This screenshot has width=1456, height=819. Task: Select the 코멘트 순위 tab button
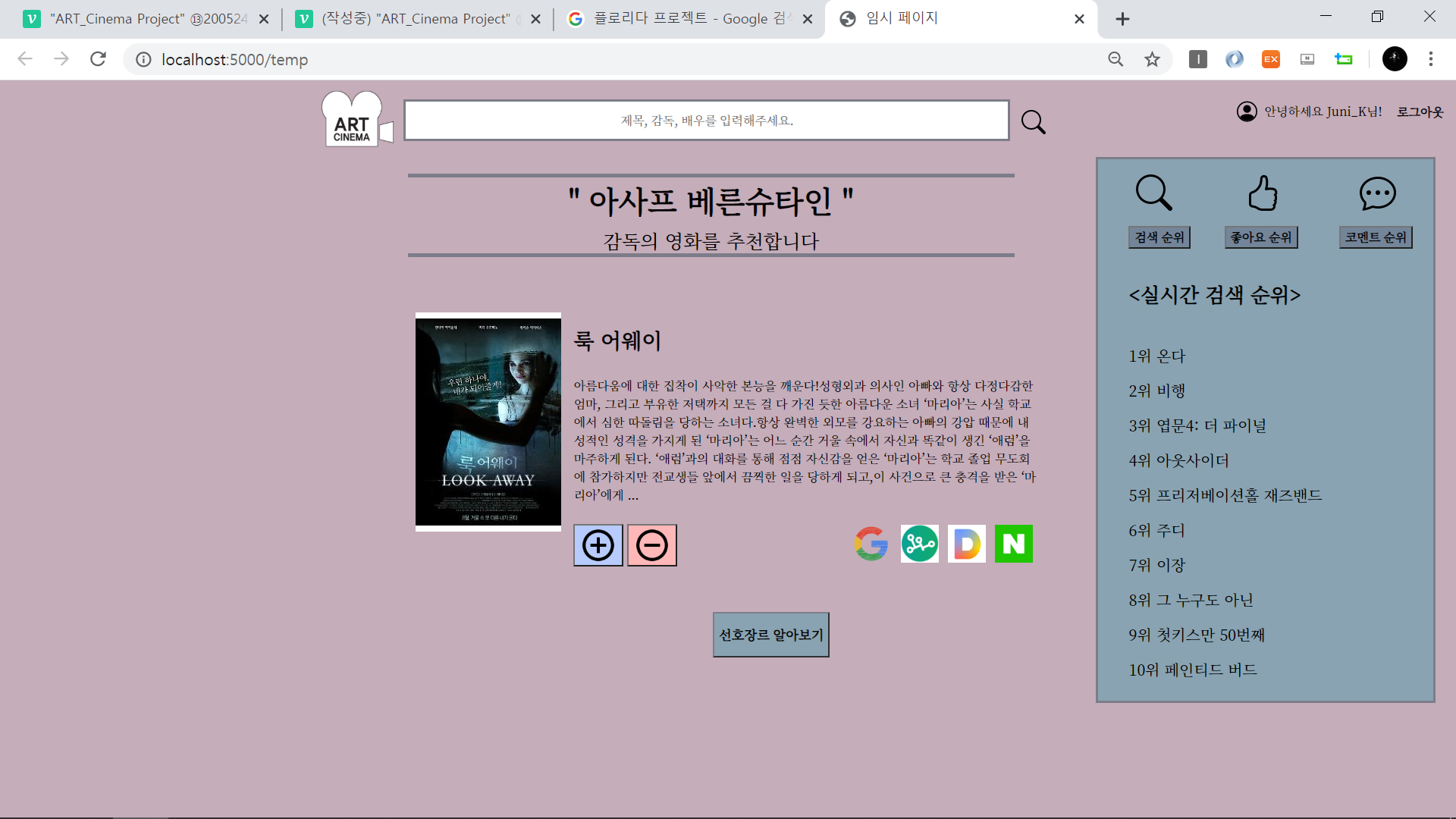[1375, 237]
